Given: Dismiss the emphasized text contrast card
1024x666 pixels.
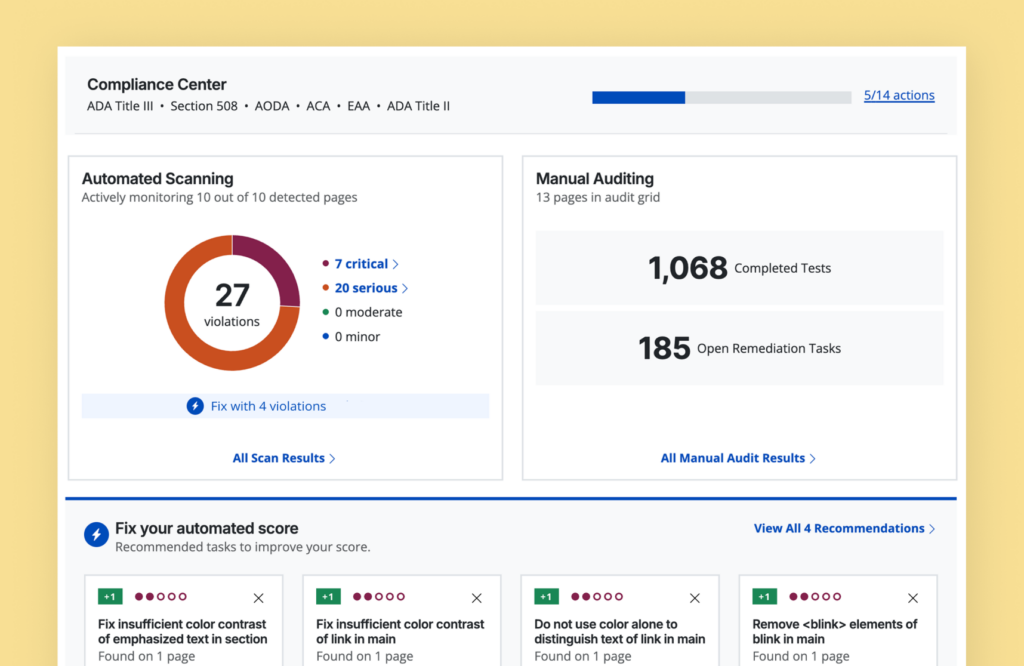Looking at the screenshot, I should click(259, 598).
